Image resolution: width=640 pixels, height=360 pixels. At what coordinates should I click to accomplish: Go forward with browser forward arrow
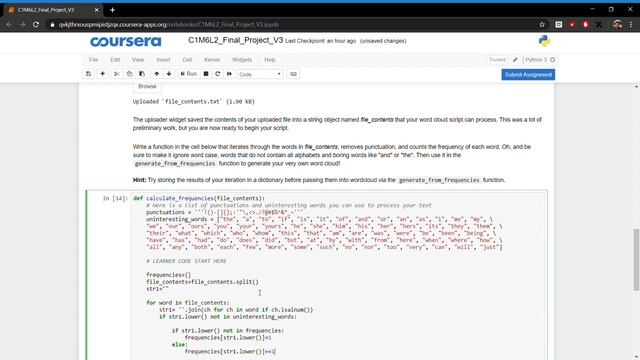[x=22, y=24]
